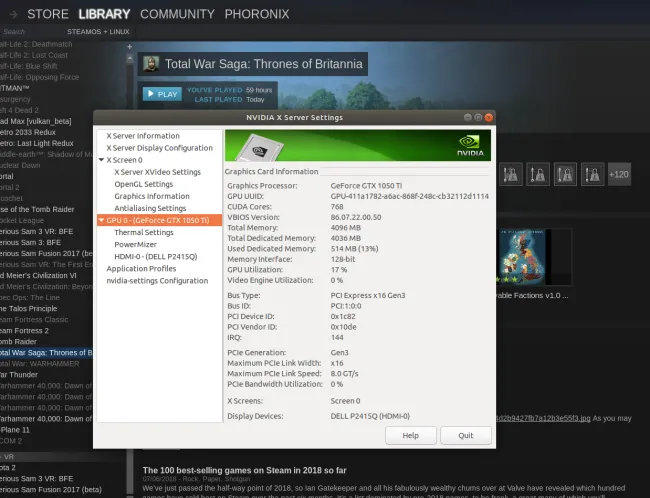
Task: Click the game icon beside Total War Saga title
Action: point(150,64)
